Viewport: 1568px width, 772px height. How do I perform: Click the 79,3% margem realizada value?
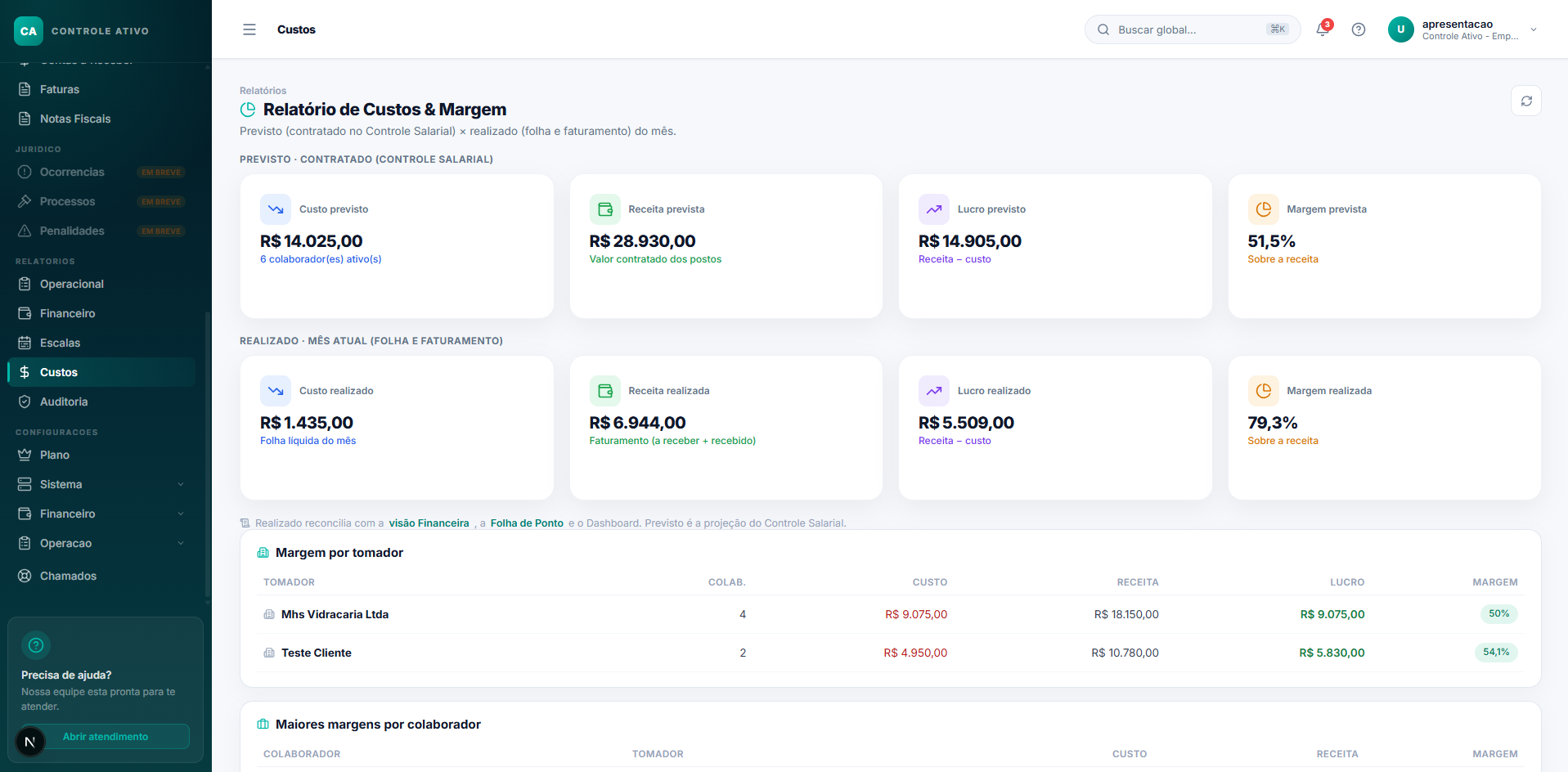tap(1273, 423)
